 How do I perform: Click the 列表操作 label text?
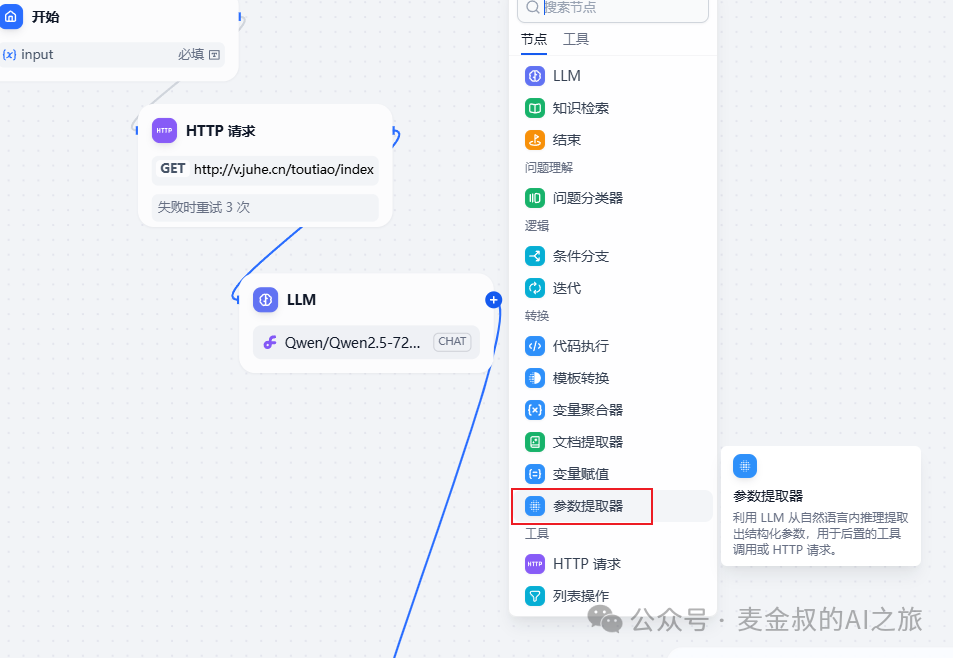[x=581, y=597]
